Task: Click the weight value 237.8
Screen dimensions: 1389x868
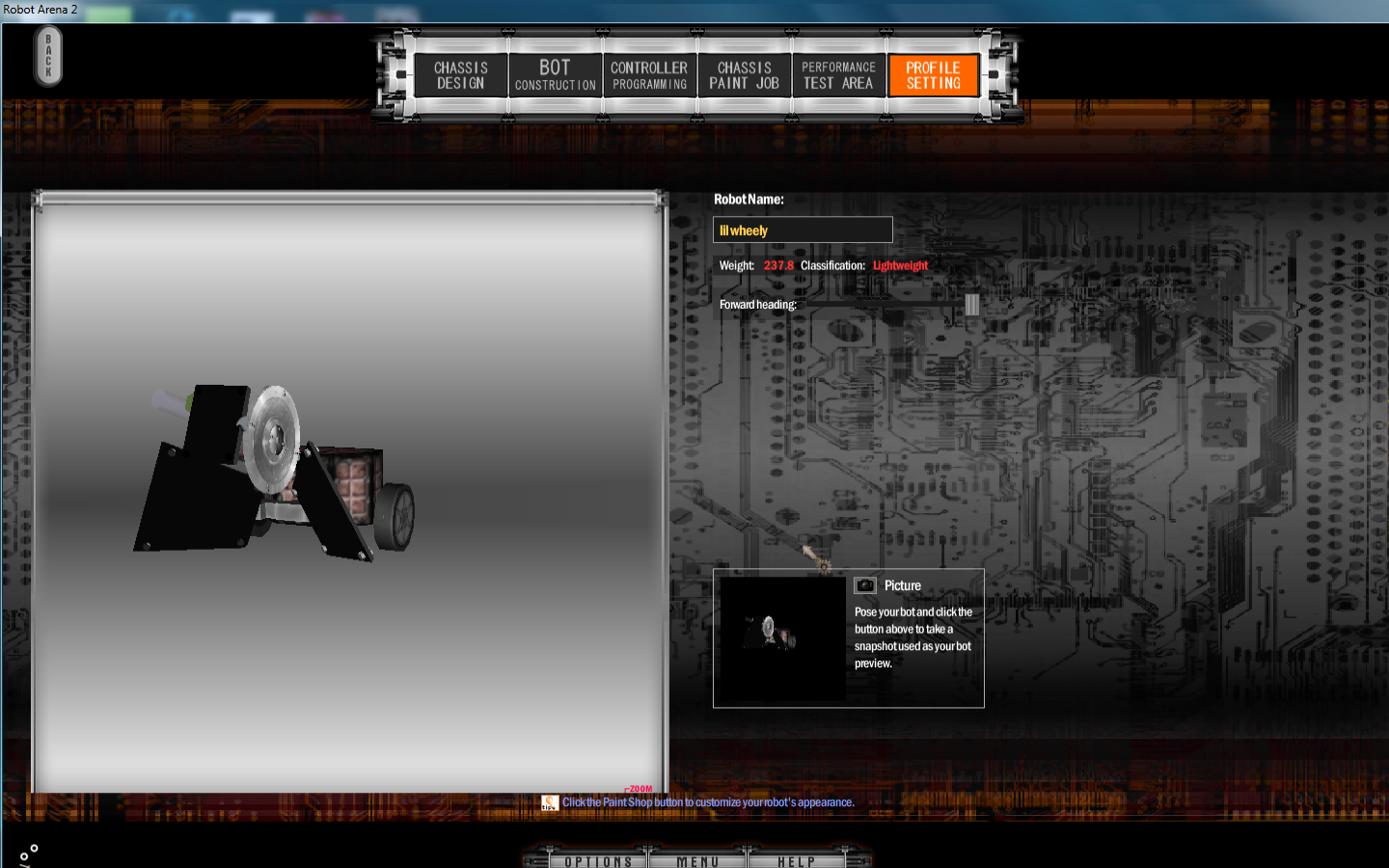Action: [x=778, y=265]
